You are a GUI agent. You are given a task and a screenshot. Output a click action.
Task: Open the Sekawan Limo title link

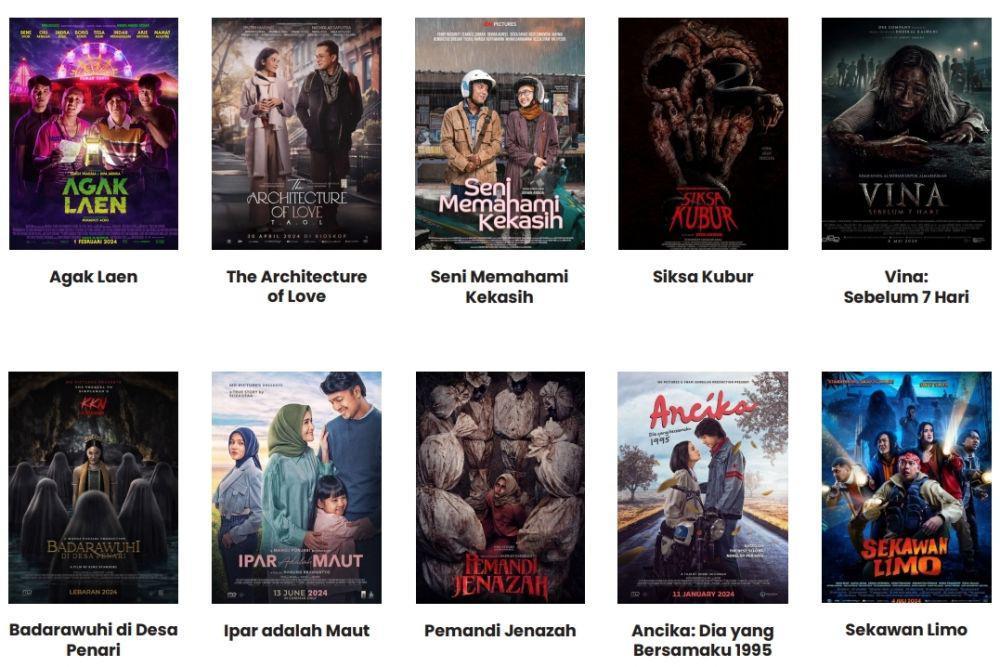coord(906,630)
